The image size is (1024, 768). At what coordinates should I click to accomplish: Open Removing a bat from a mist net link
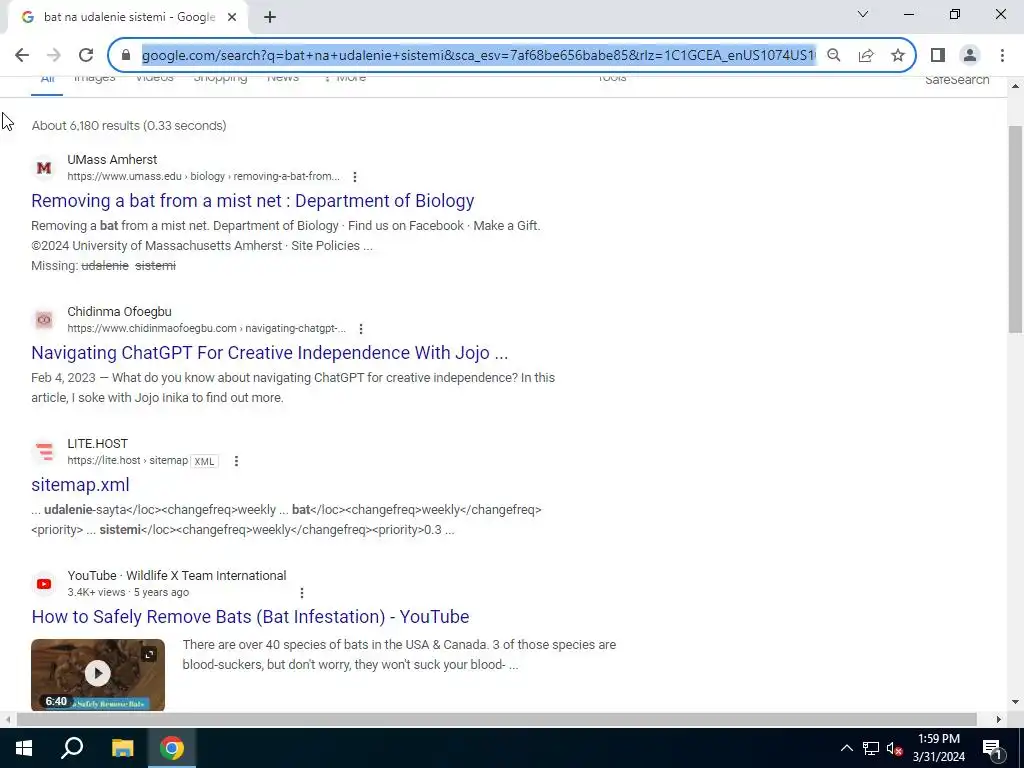(x=253, y=201)
